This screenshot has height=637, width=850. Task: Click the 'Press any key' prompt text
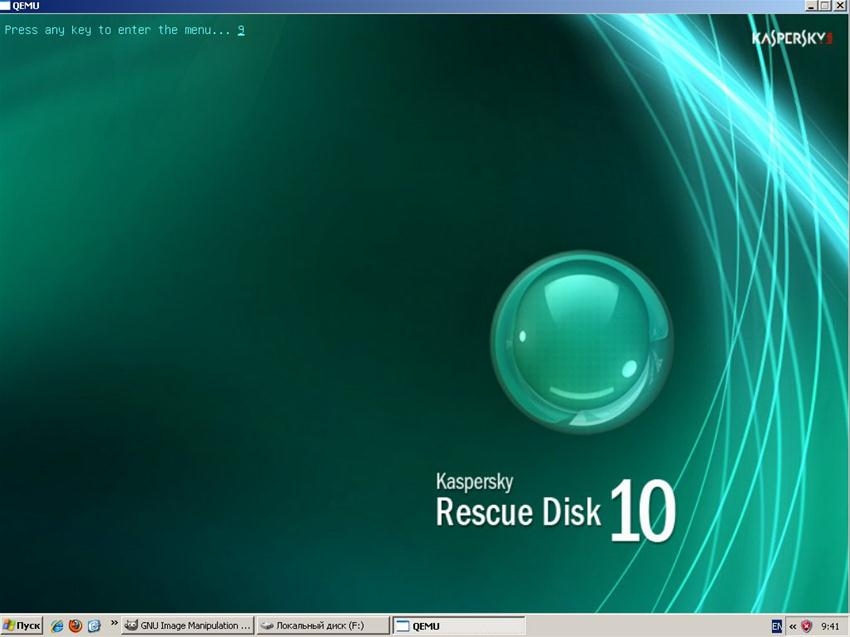[x=118, y=30]
